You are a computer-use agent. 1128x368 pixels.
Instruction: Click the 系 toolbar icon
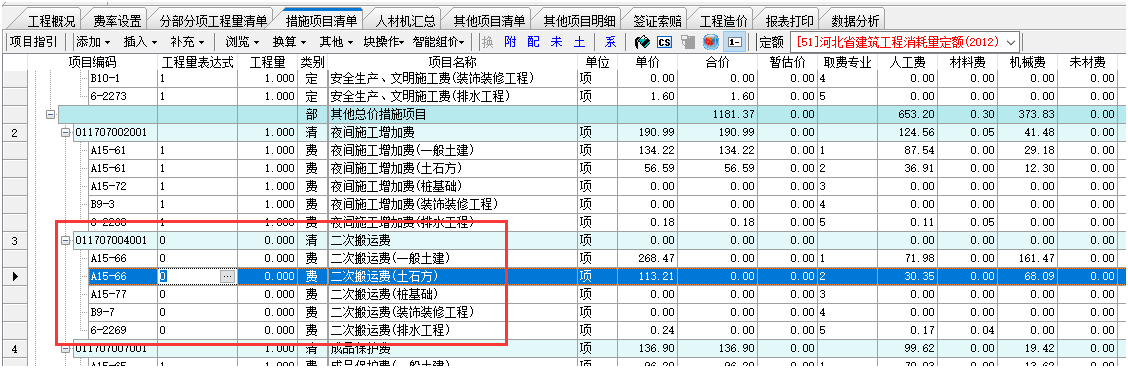pyautogui.click(x=610, y=42)
